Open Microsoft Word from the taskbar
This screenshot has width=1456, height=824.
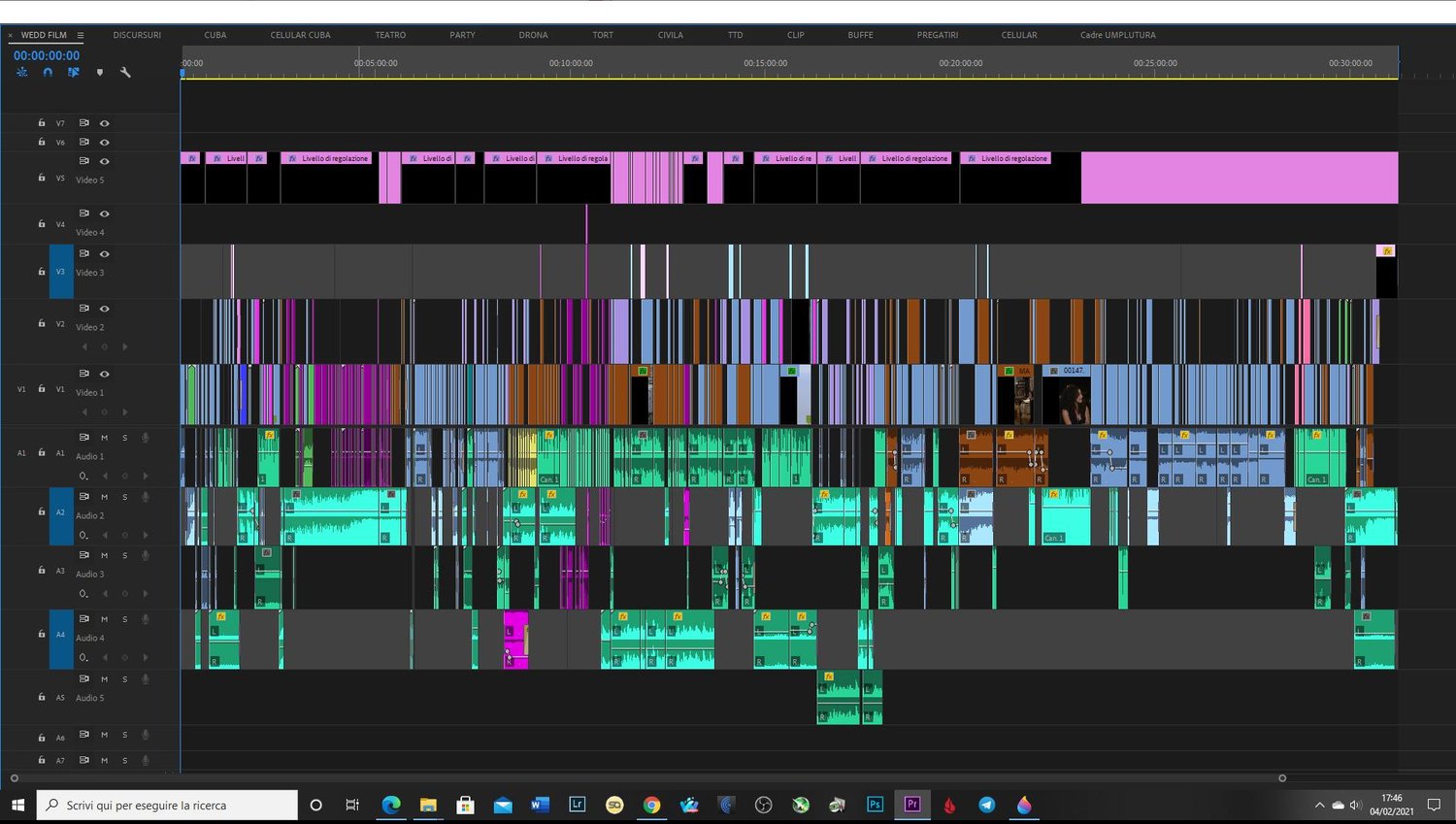coord(540,805)
